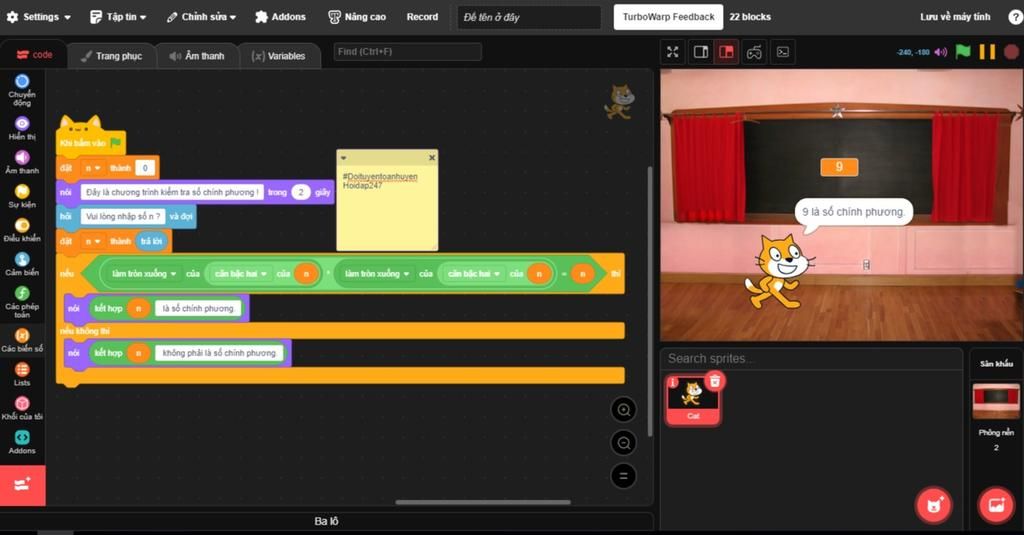Click the Record button
The height and width of the screenshot is (535, 1024).
422,17
